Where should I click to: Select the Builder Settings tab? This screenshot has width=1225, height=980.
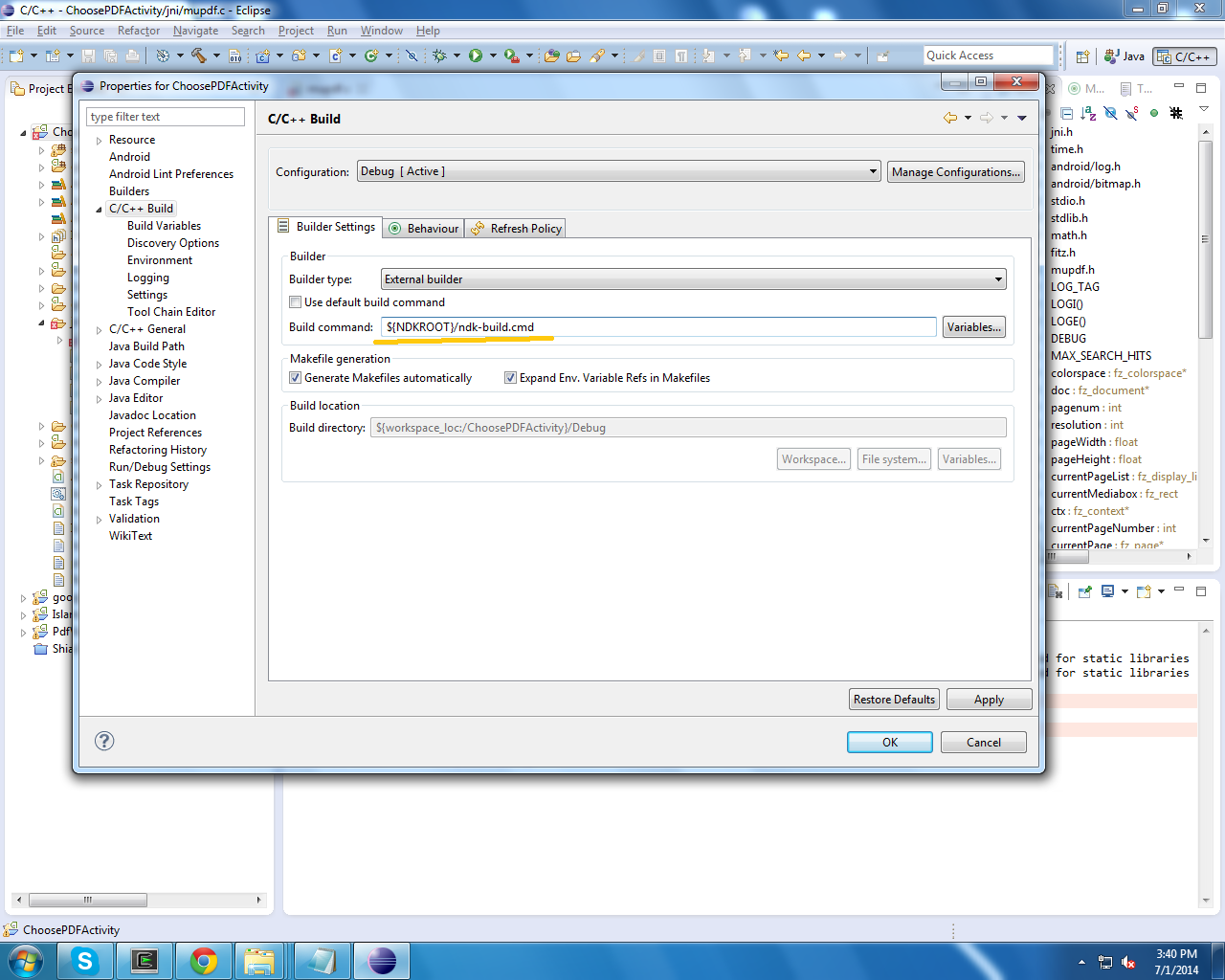click(325, 227)
